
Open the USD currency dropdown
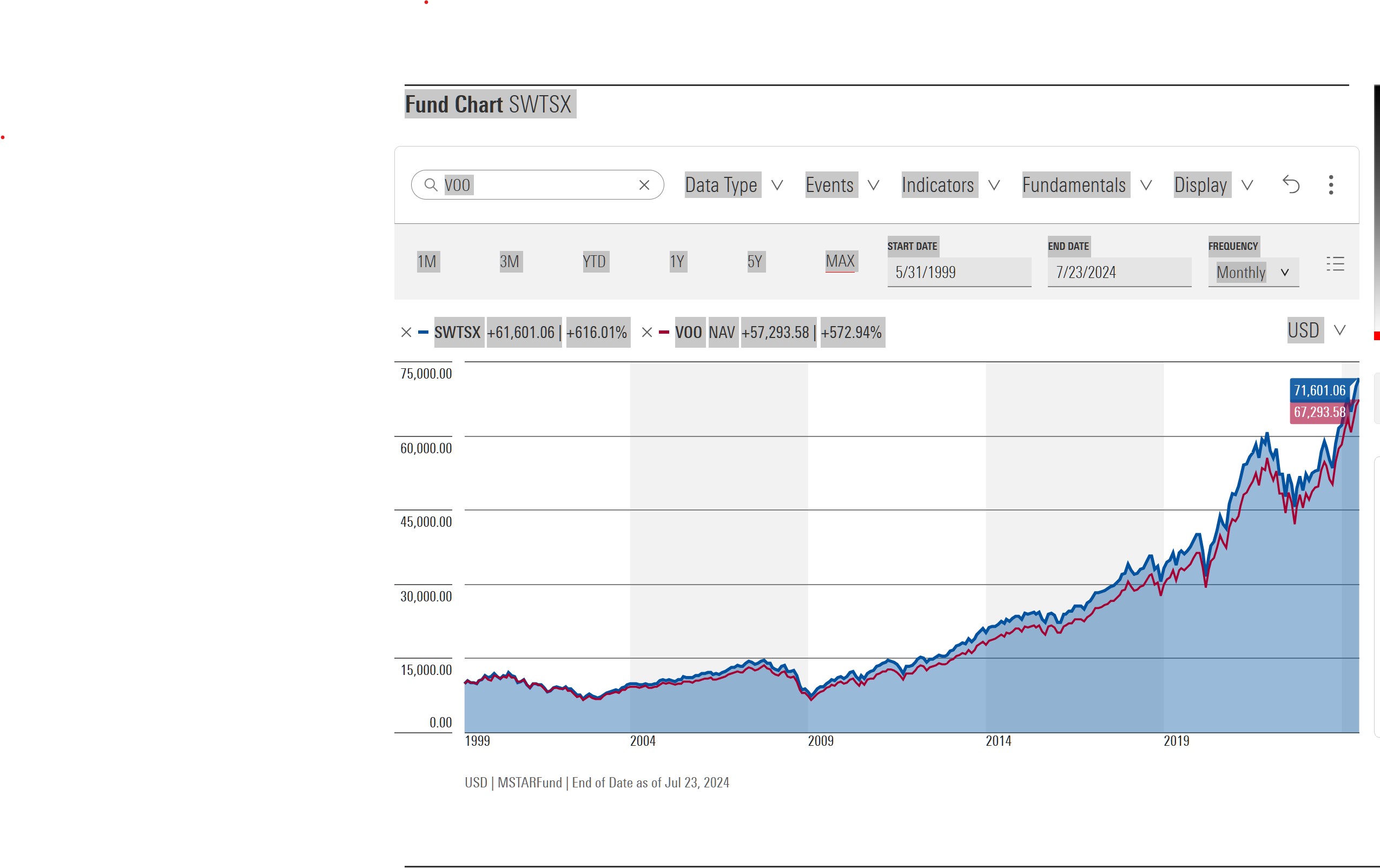(x=1316, y=330)
